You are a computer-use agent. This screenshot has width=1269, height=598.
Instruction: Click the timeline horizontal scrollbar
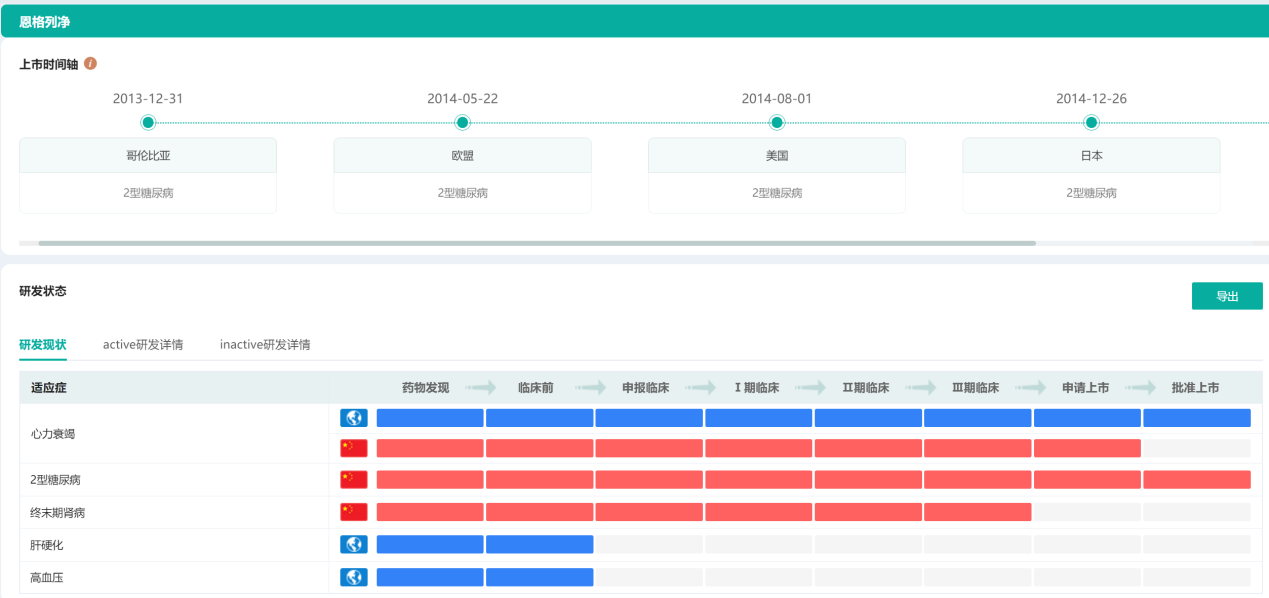[x=536, y=243]
